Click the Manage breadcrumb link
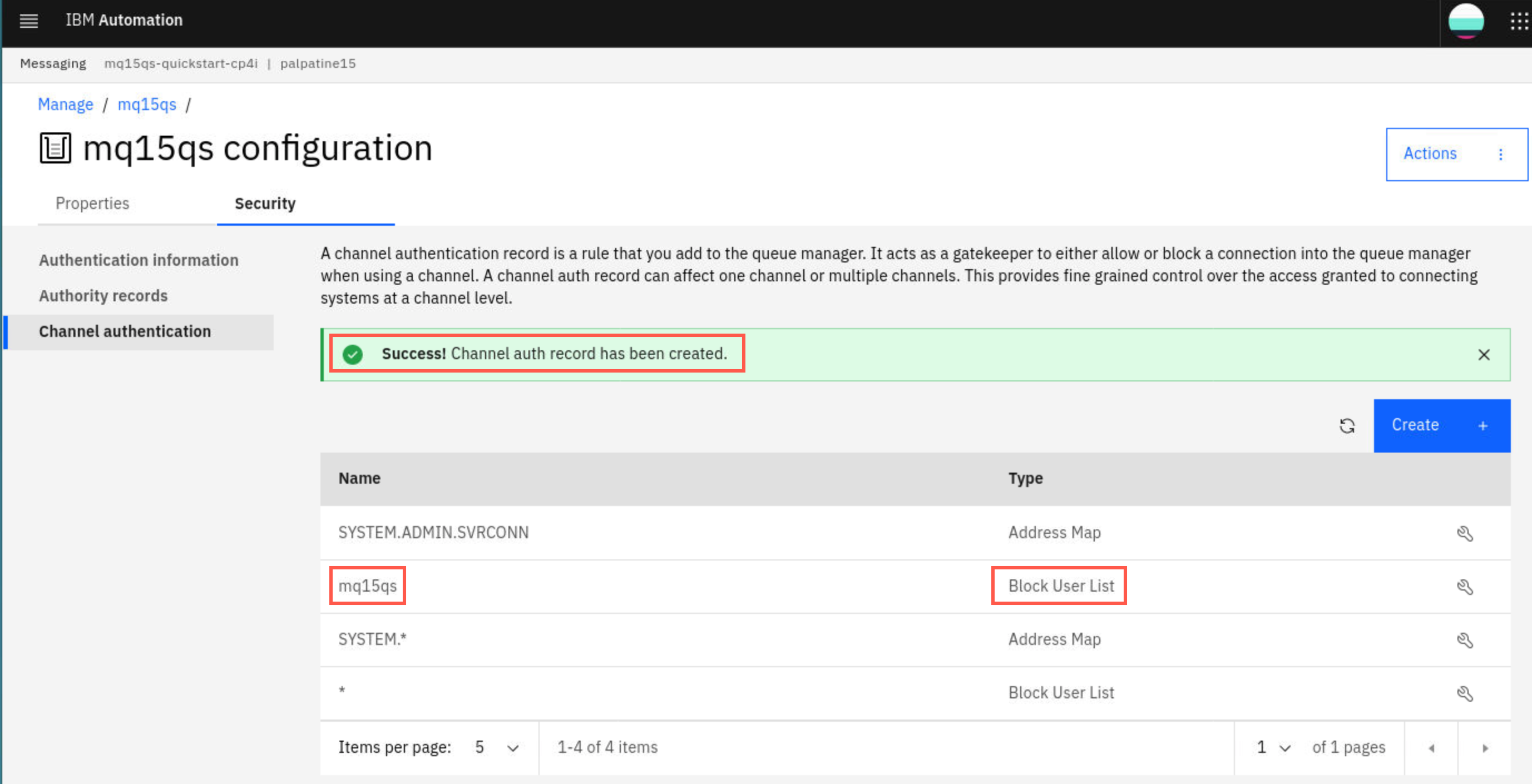1532x784 pixels. tap(66, 105)
